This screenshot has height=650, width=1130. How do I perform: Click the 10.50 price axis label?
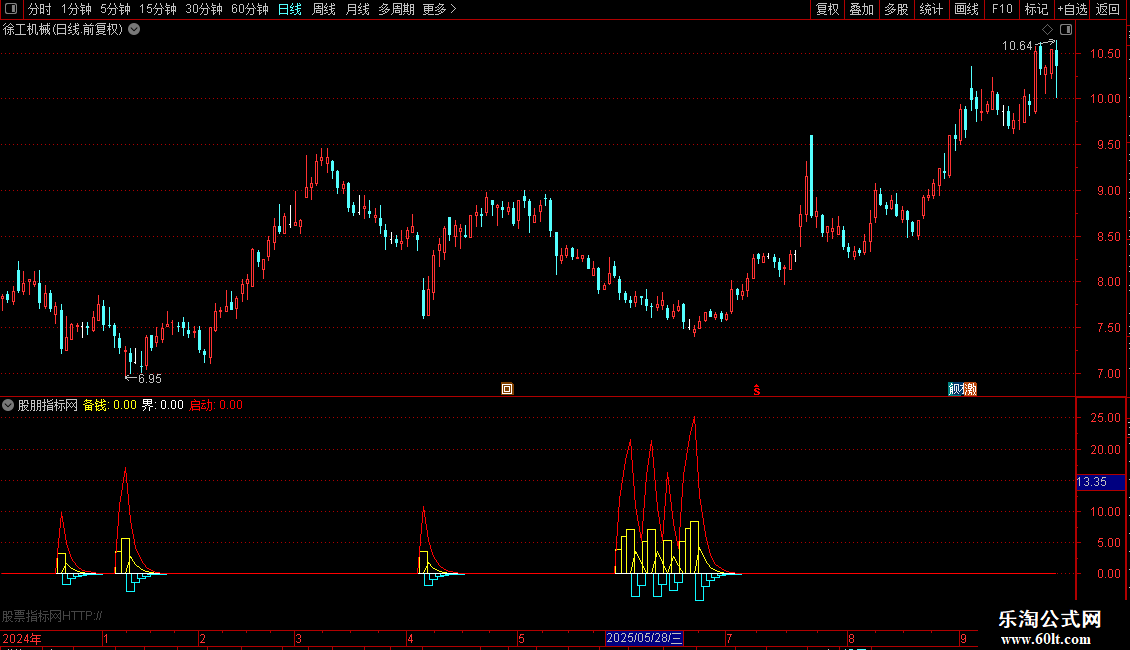tap(1105, 54)
